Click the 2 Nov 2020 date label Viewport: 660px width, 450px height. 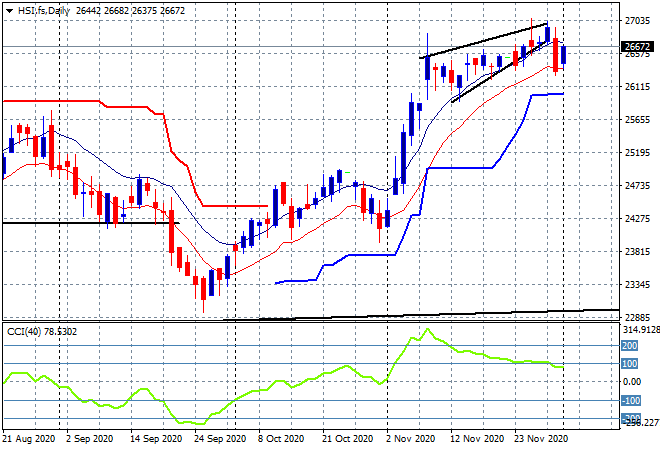pyautogui.click(x=410, y=439)
